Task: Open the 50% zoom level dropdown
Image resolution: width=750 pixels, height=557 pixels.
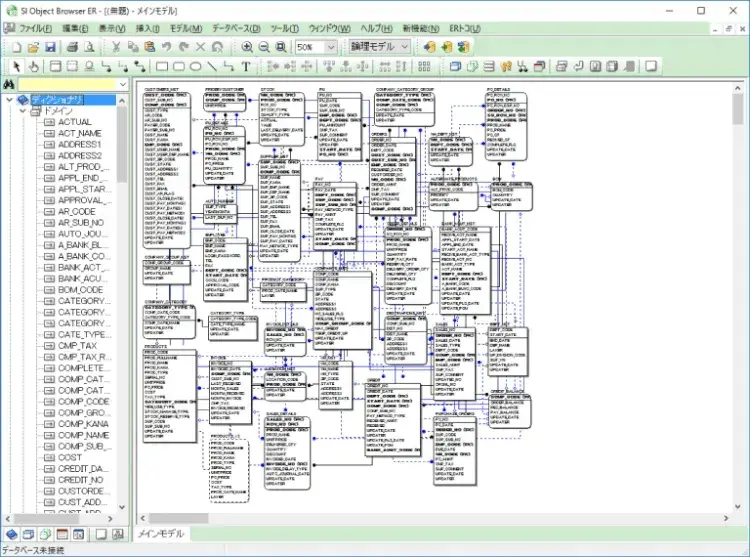Action: [x=331, y=46]
